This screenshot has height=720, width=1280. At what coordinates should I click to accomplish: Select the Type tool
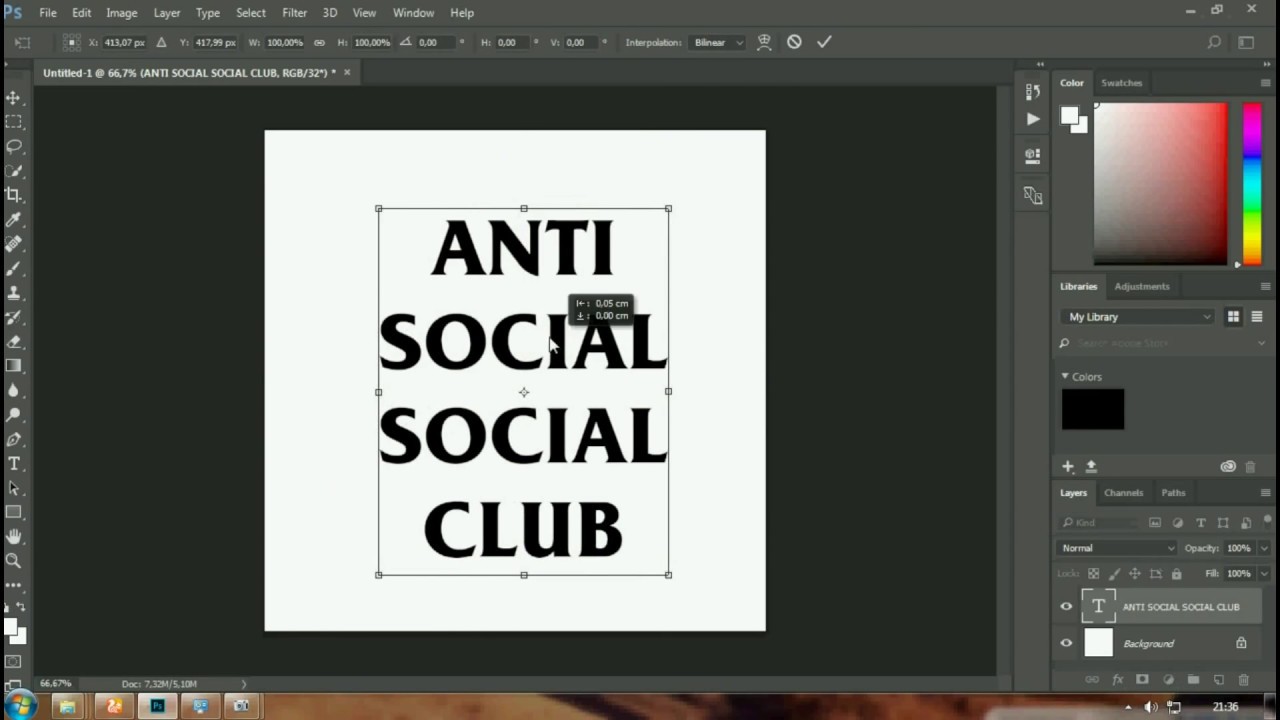coord(14,463)
